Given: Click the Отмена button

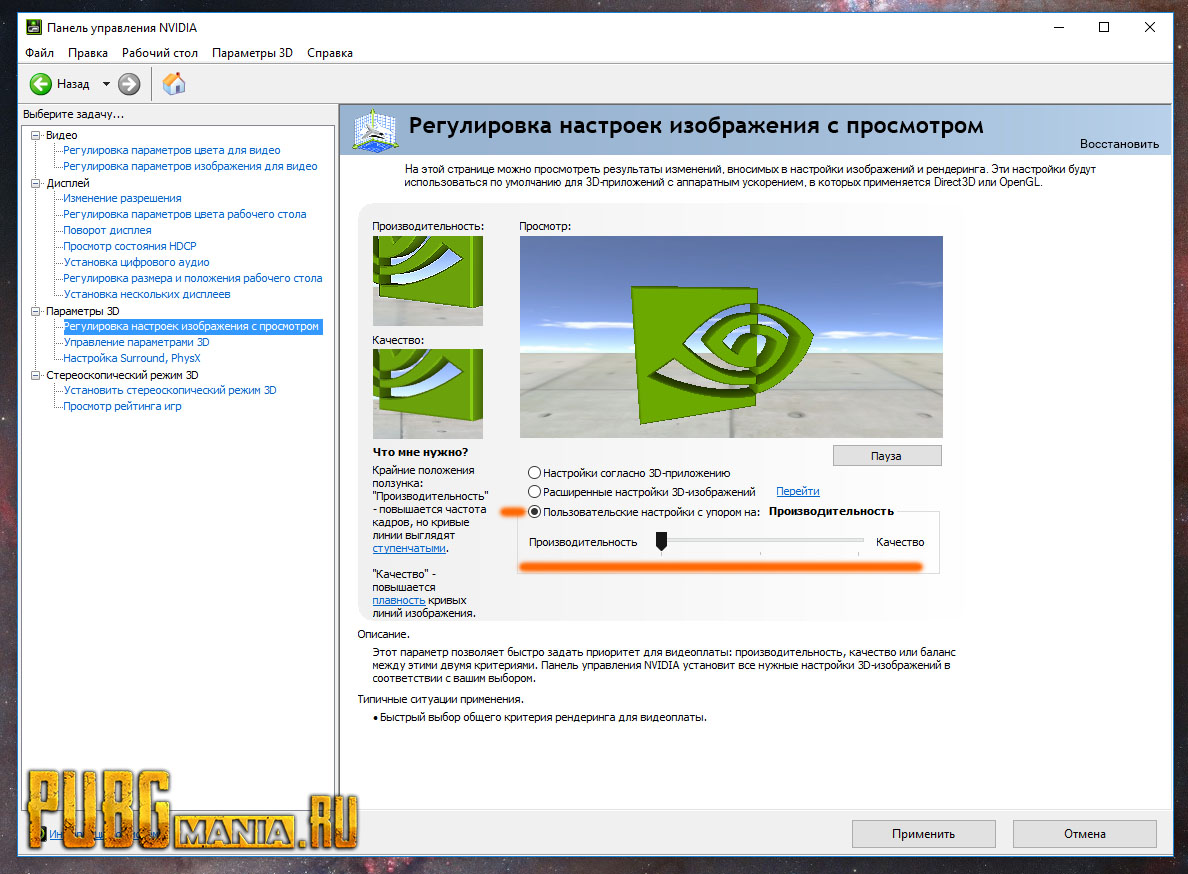Looking at the screenshot, I should click(1084, 834).
